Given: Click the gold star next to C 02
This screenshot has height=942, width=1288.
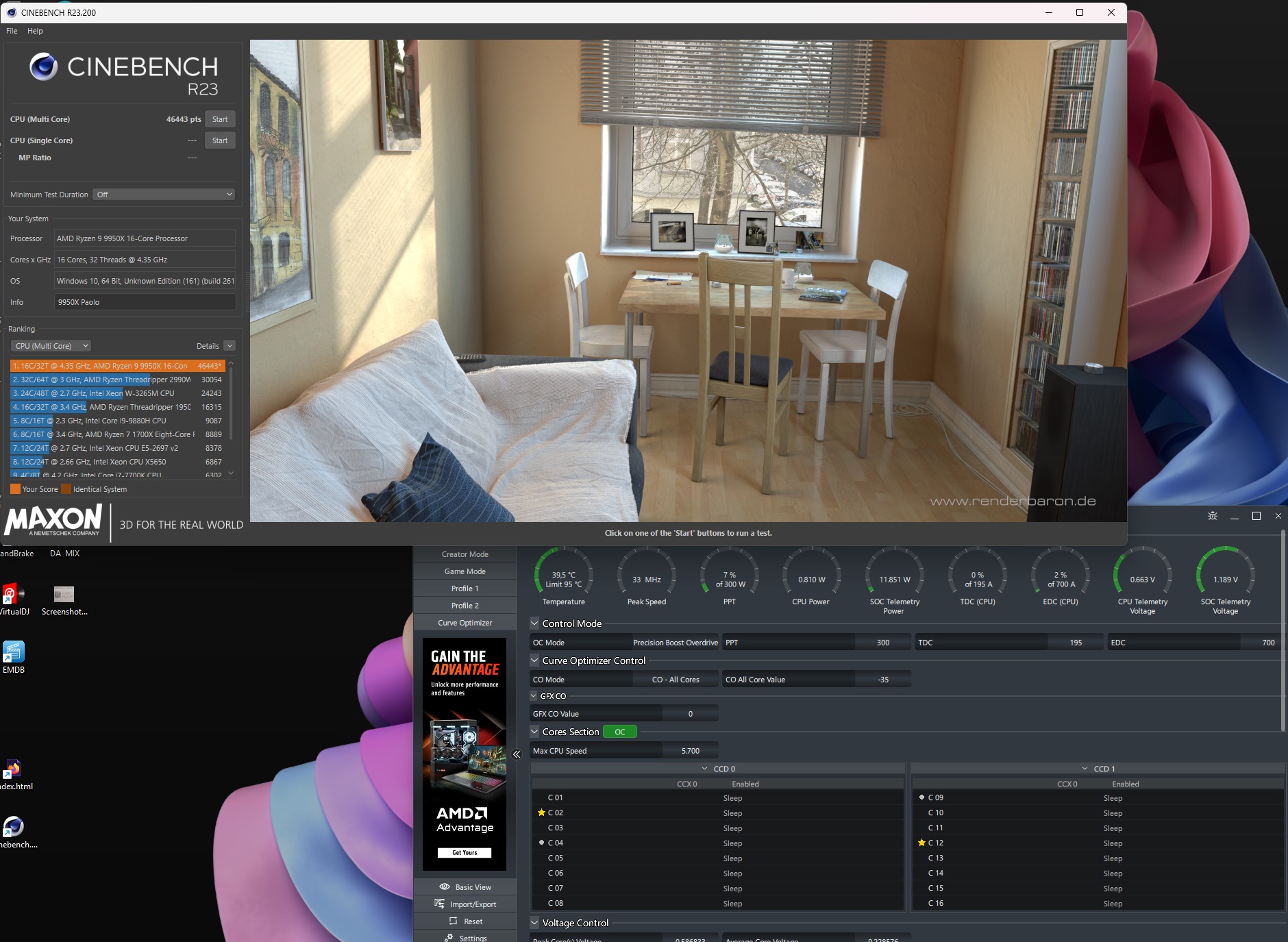Looking at the screenshot, I should (x=541, y=813).
